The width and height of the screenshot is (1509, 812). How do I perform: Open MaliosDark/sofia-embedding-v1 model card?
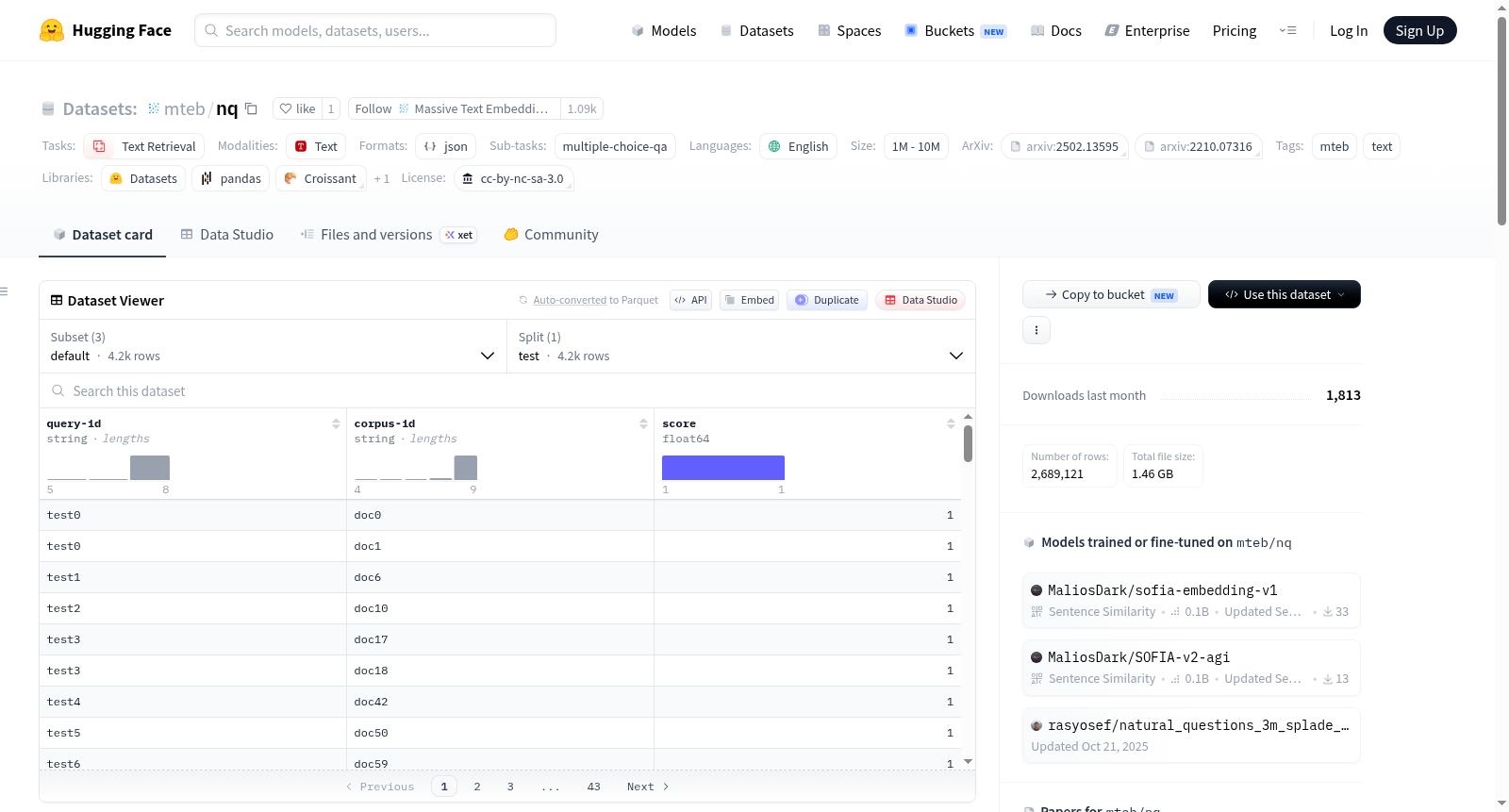coord(1191,600)
